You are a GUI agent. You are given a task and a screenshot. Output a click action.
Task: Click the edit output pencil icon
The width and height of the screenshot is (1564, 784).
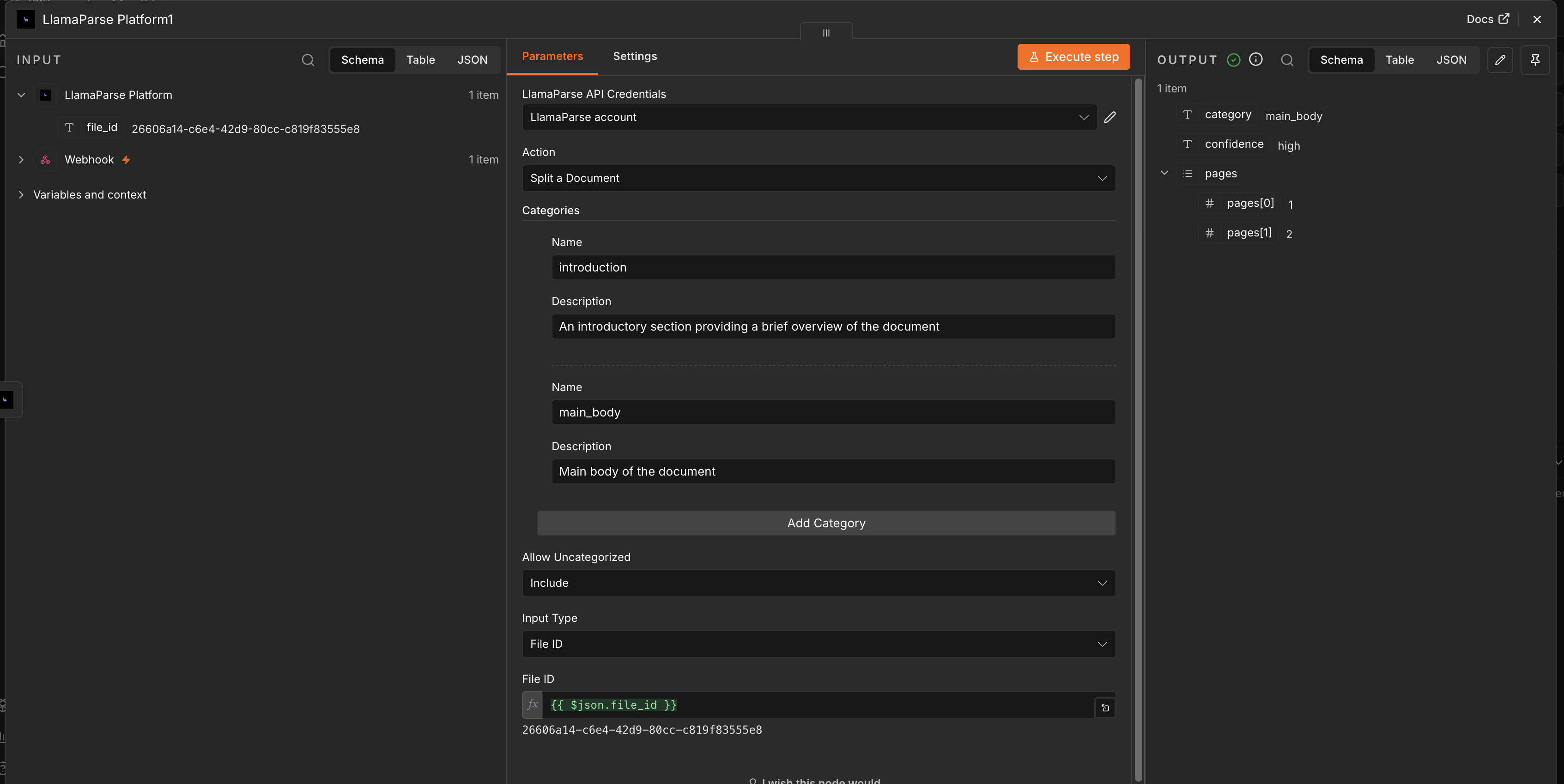(1500, 60)
